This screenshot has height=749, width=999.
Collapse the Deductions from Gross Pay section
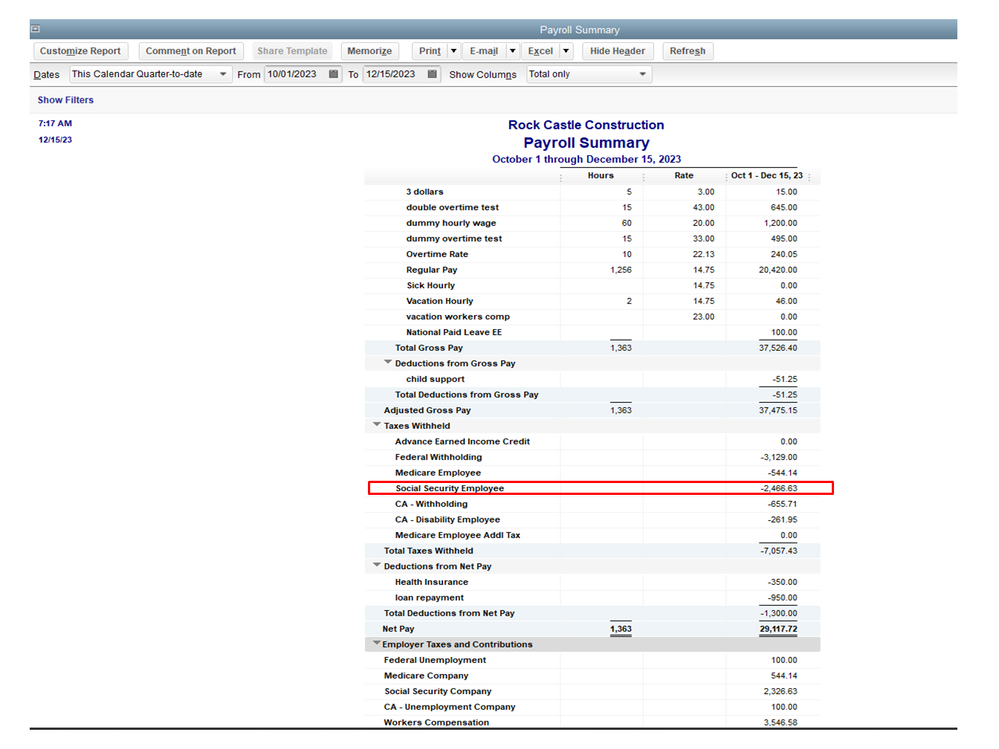[389, 363]
